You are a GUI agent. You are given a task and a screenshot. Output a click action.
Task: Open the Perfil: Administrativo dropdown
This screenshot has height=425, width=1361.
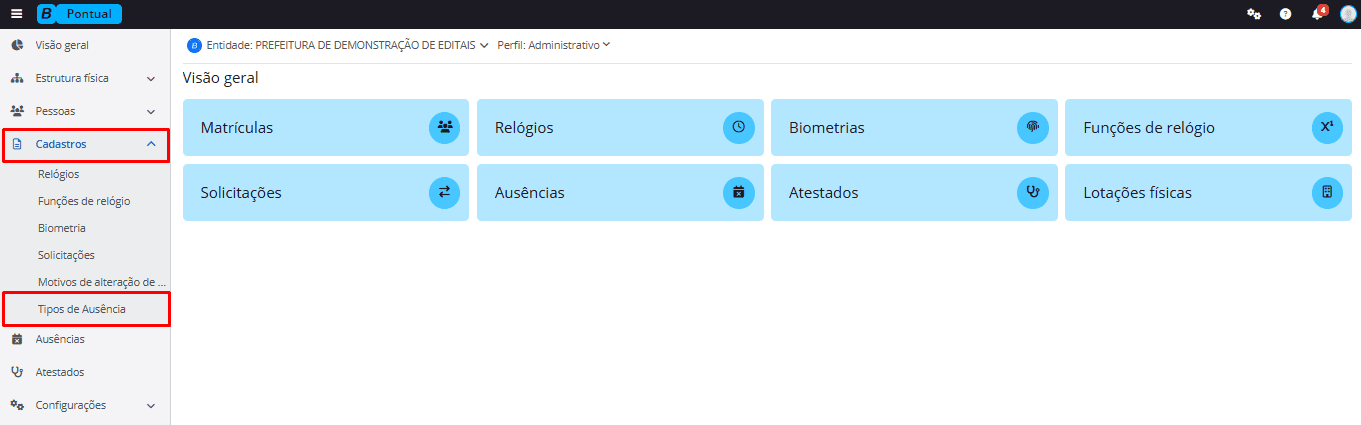[554, 45]
